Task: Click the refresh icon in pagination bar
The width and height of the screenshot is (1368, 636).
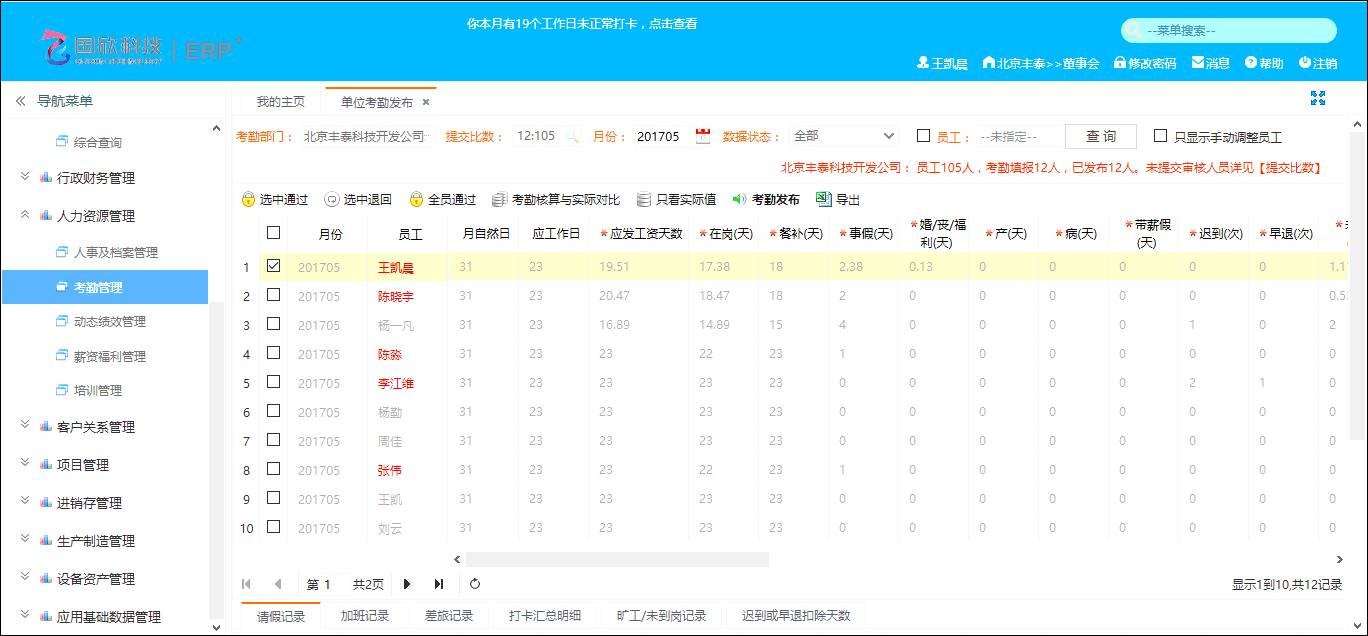Action: click(x=474, y=584)
